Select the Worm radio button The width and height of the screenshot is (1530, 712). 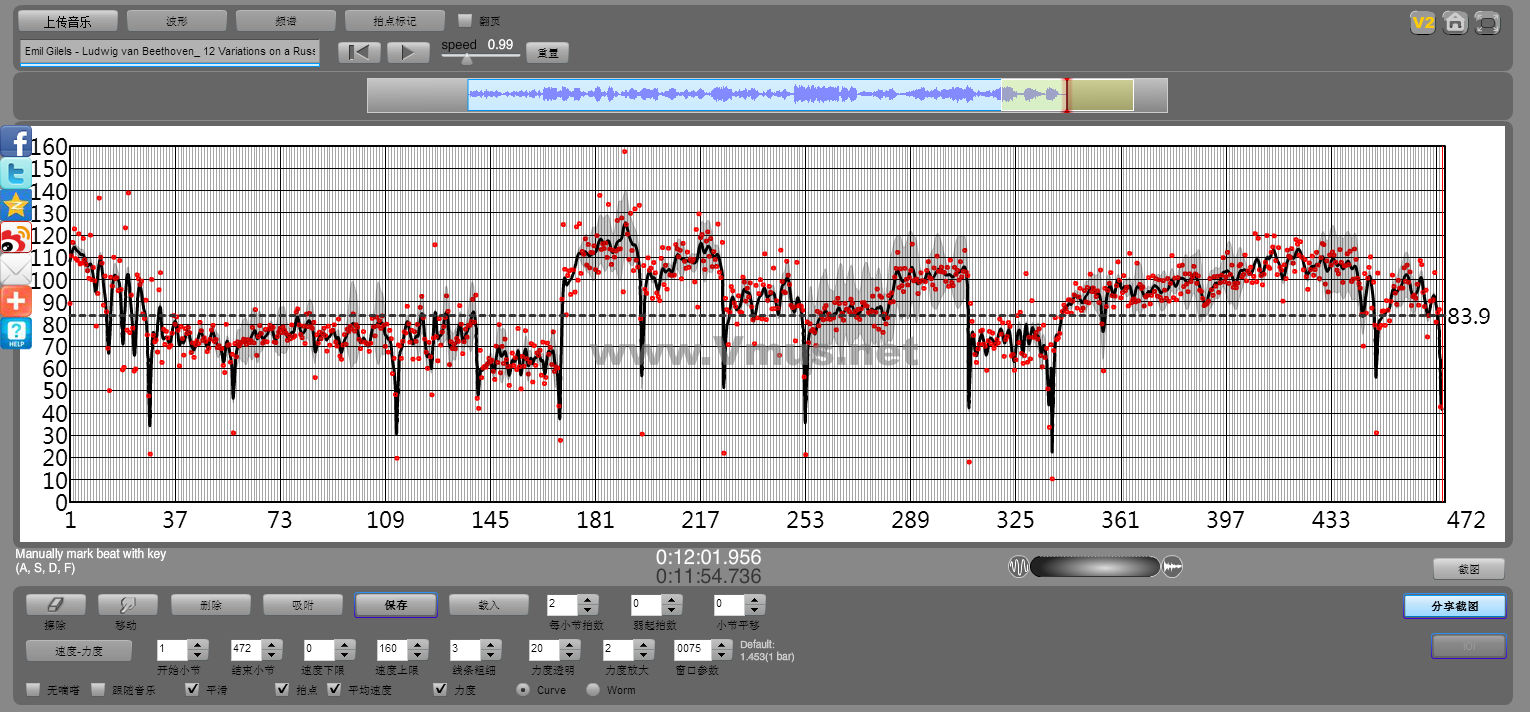pos(593,690)
